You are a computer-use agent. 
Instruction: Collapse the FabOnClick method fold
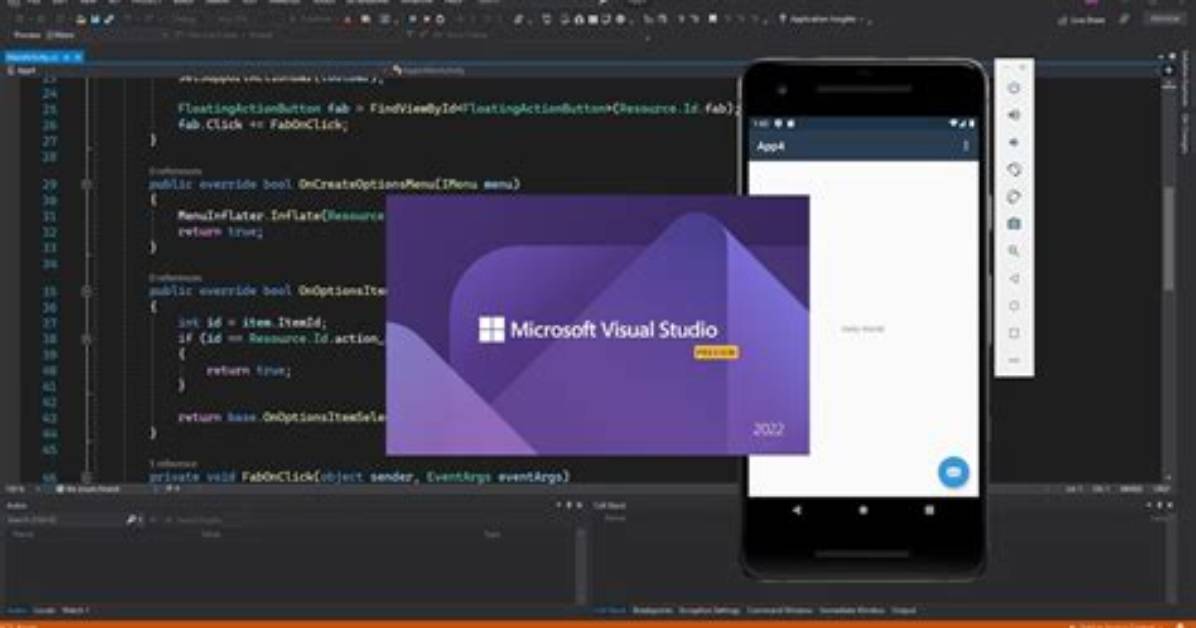click(x=86, y=477)
